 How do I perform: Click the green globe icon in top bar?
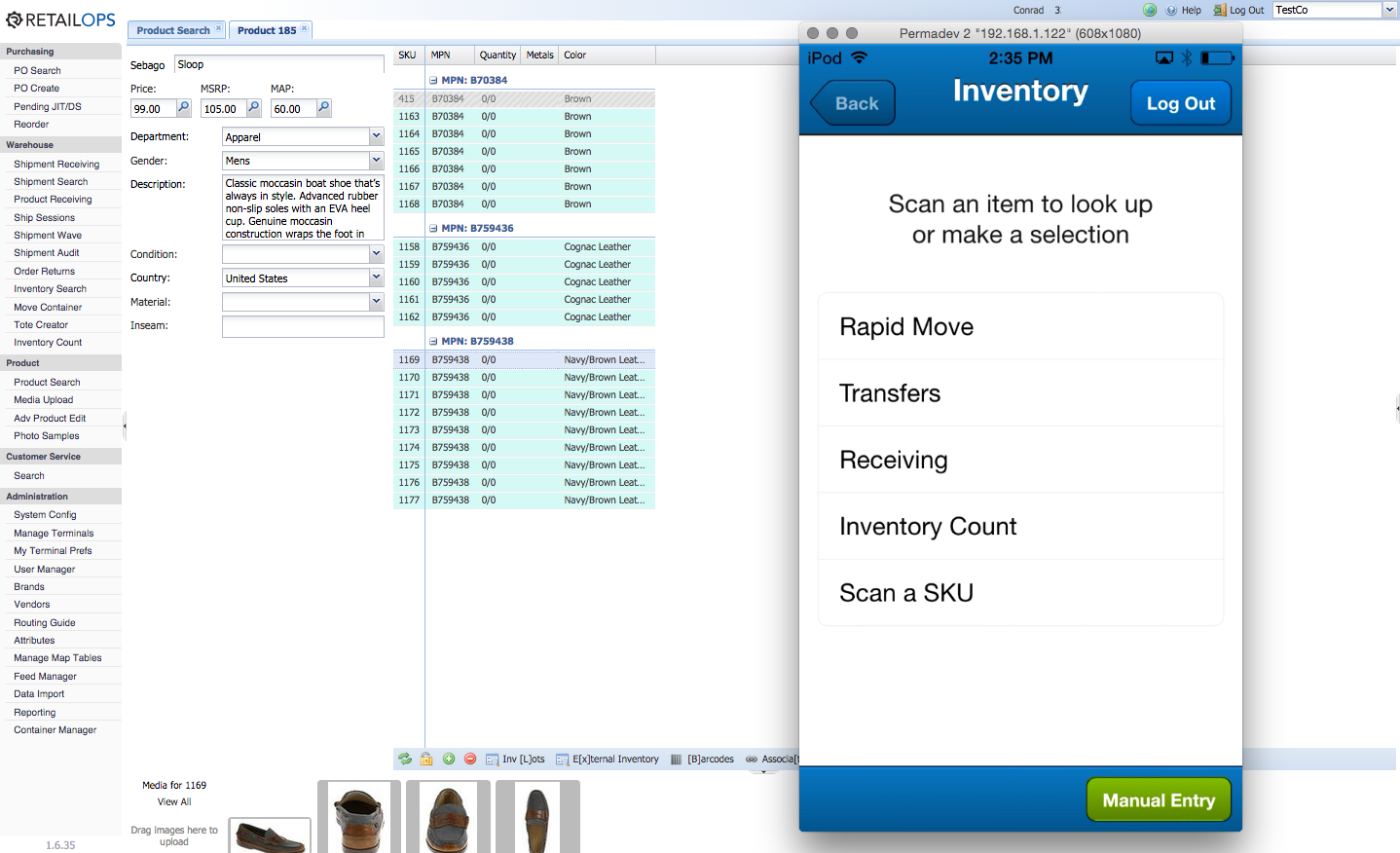(1150, 10)
